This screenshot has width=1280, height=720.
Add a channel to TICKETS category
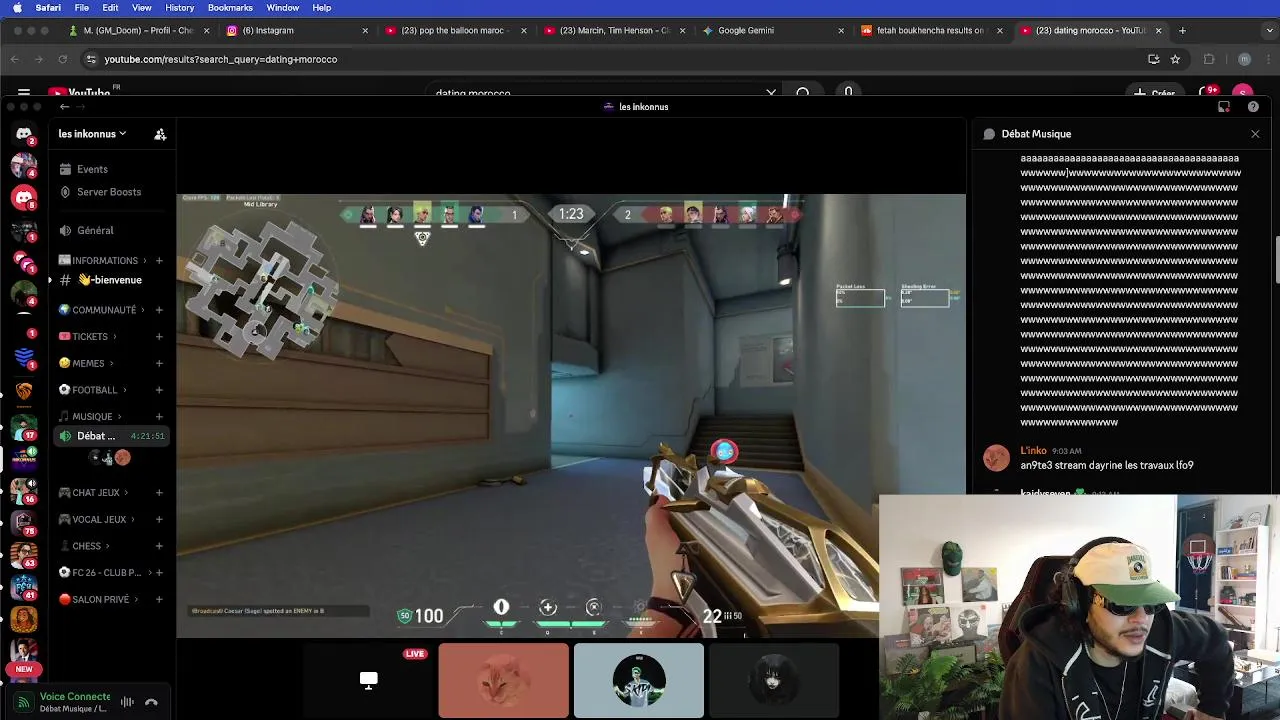pyautogui.click(x=159, y=337)
